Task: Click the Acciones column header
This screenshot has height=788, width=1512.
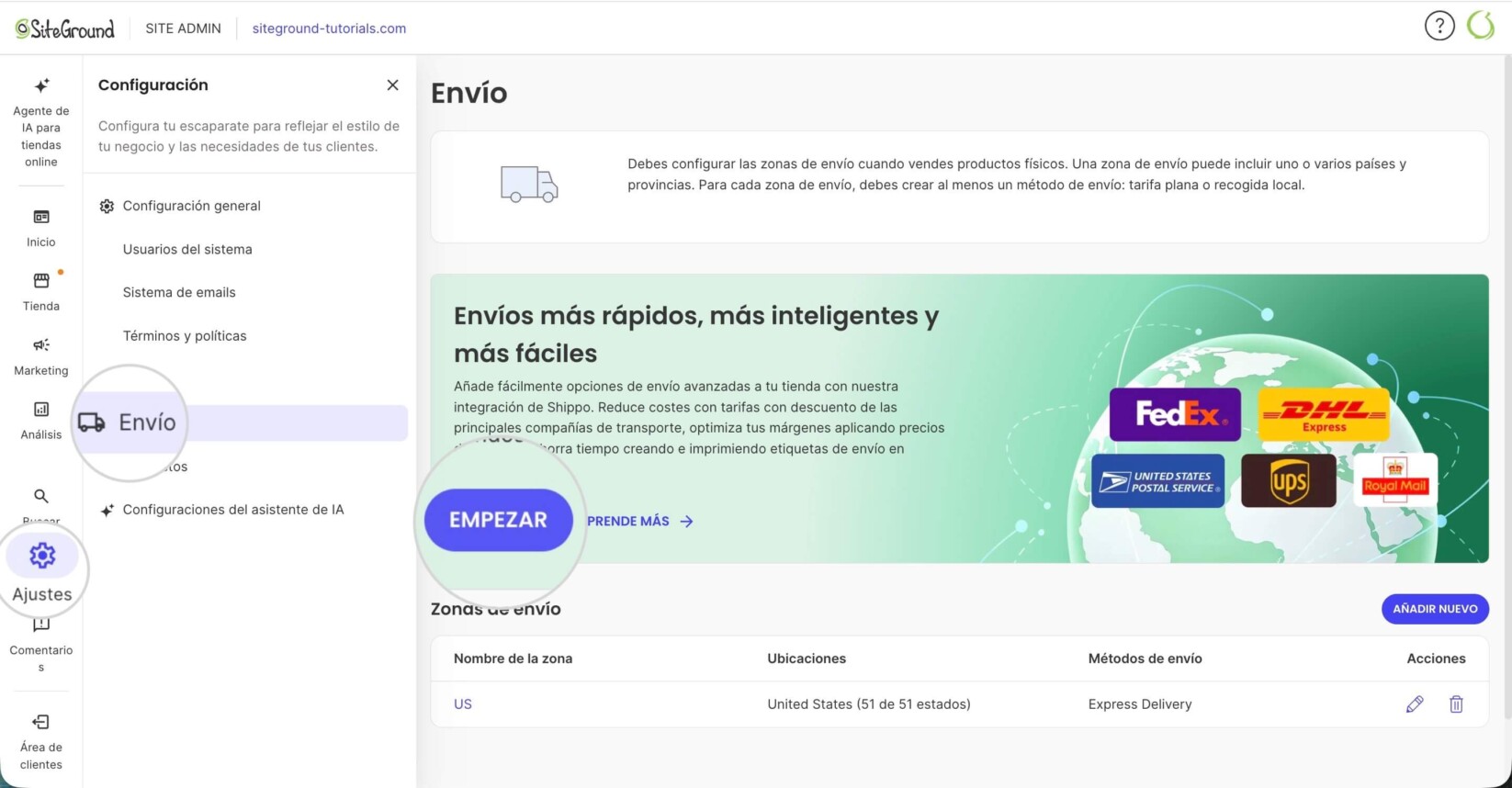Action: pyautogui.click(x=1436, y=659)
